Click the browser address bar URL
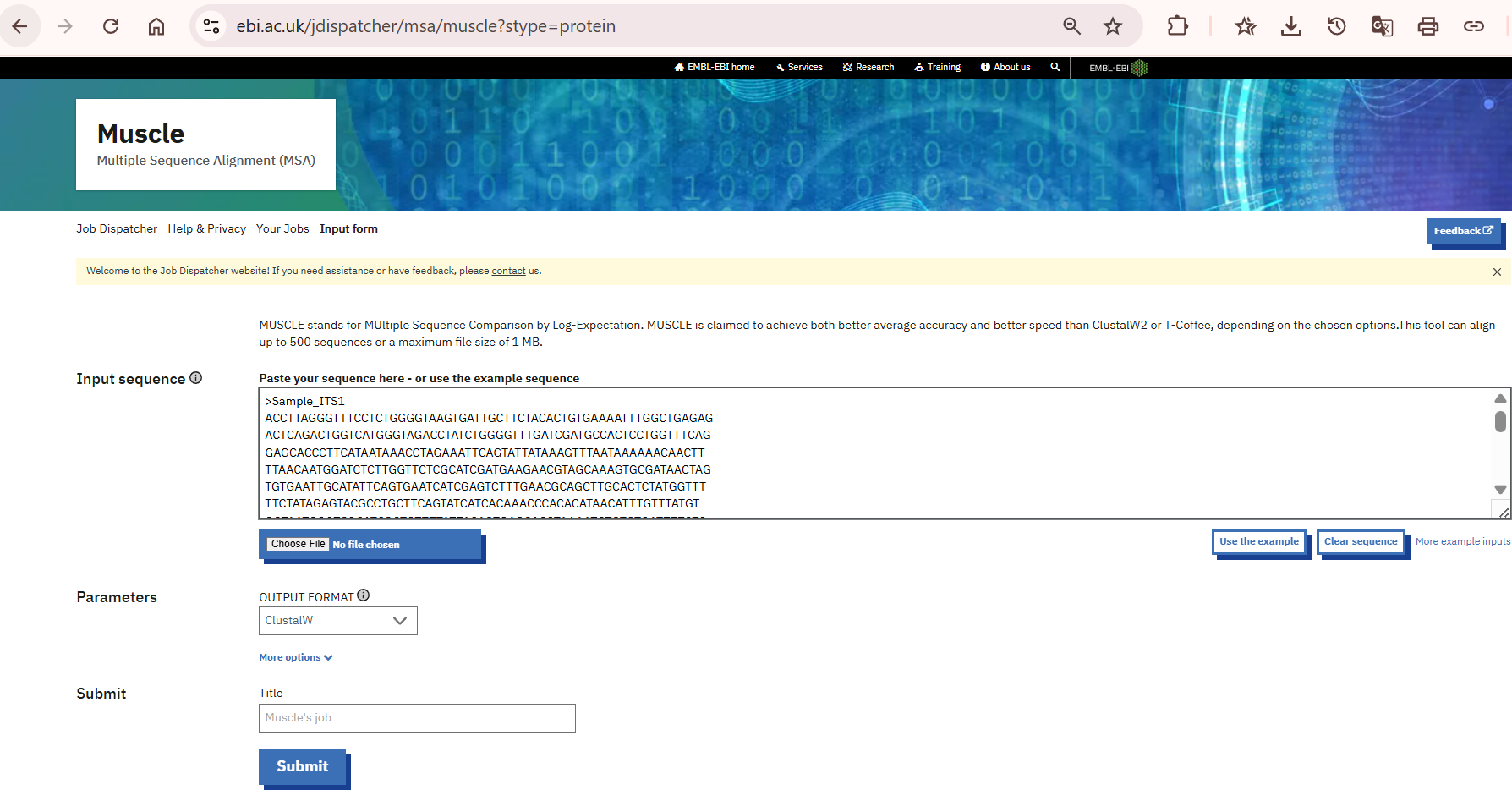Screen dimensions: 1512x790 point(426,26)
